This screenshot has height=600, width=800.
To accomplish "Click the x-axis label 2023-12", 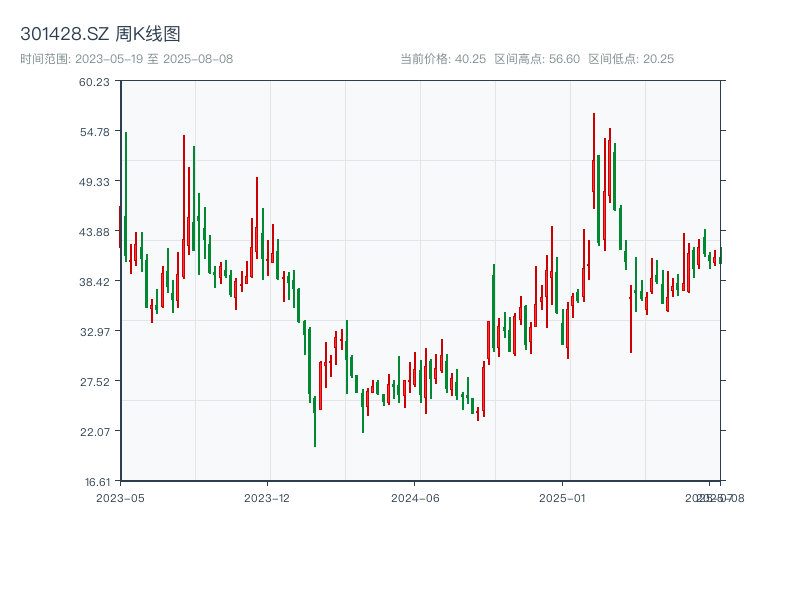I will [267, 498].
